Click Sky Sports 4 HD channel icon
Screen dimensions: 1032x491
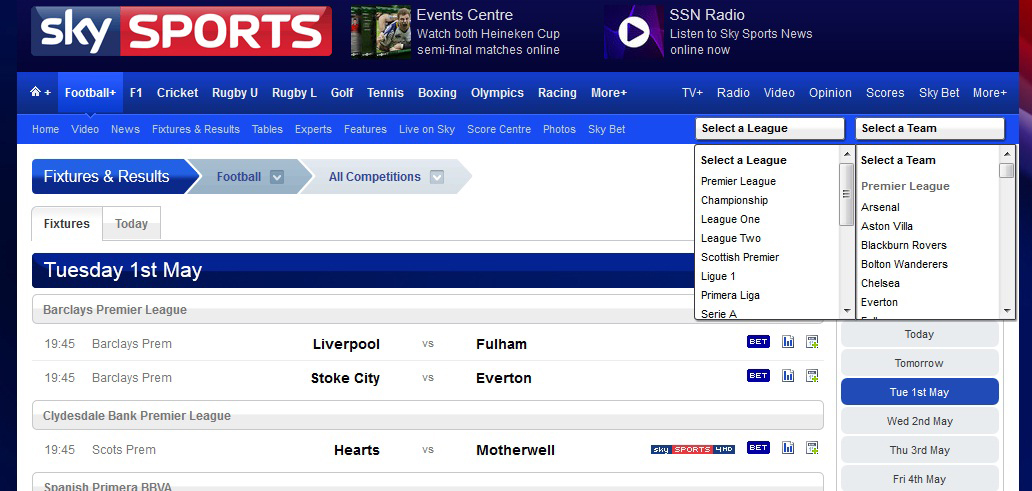pyautogui.click(x=692, y=449)
